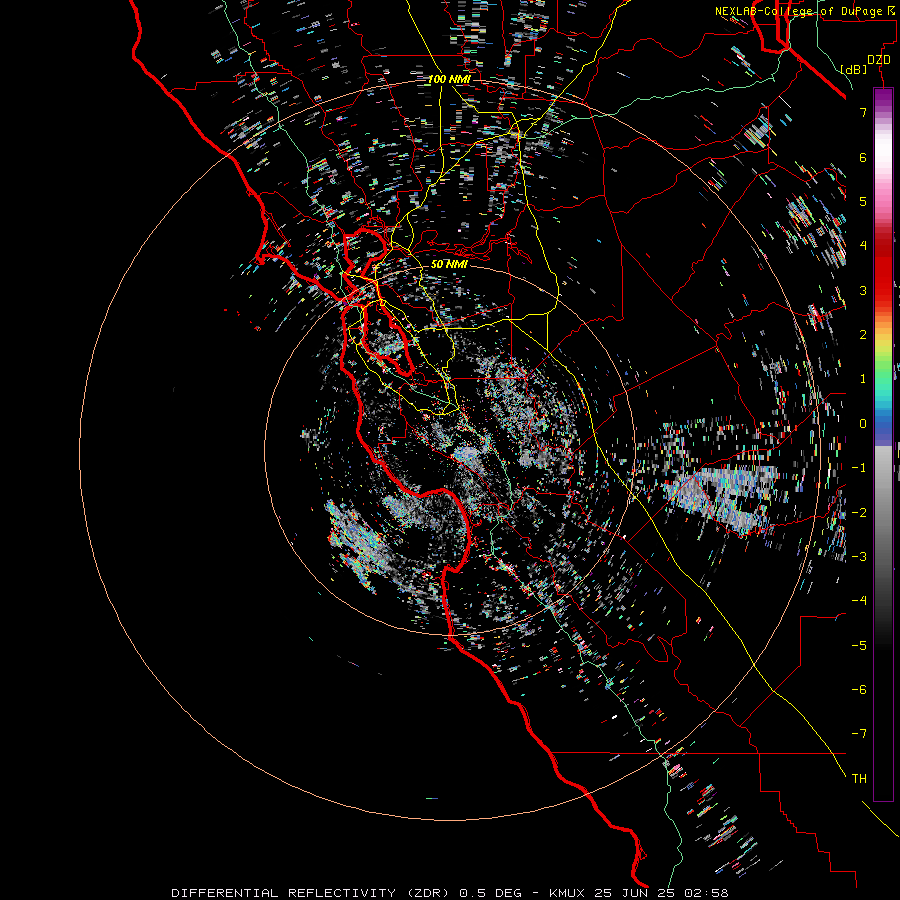Click the [dB] unit label
This screenshot has width=900, height=900.
click(854, 69)
